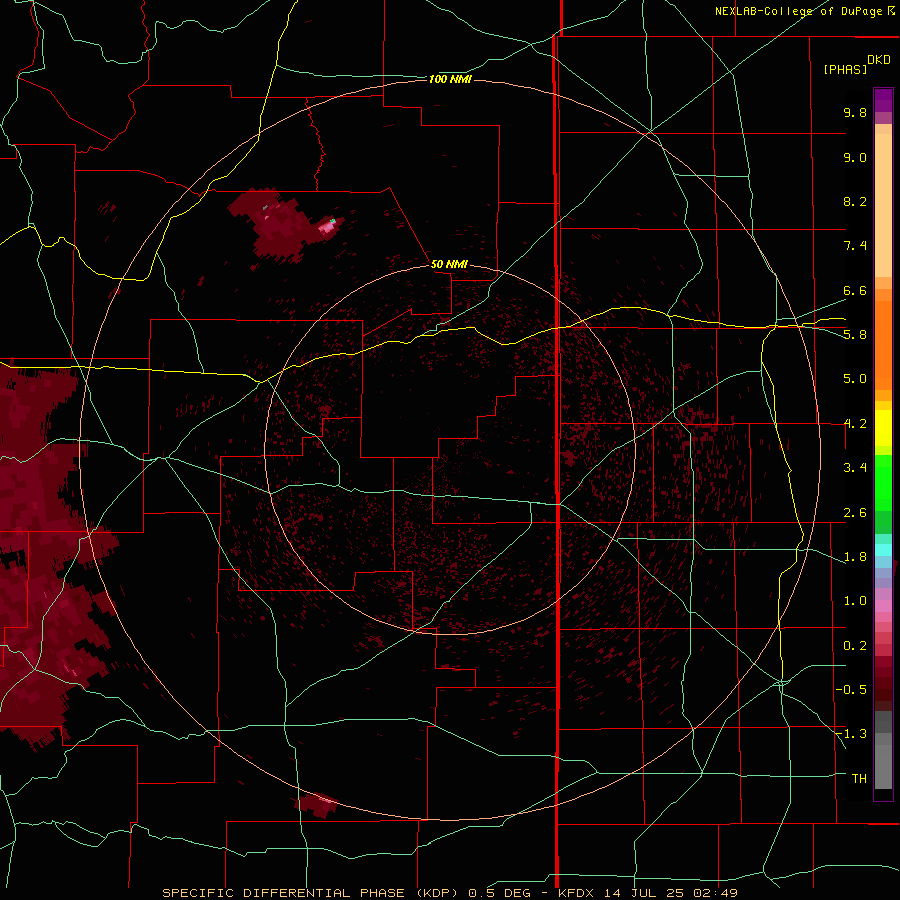Click the 0.2 scale value
This screenshot has width=900, height=900.
(x=855, y=646)
